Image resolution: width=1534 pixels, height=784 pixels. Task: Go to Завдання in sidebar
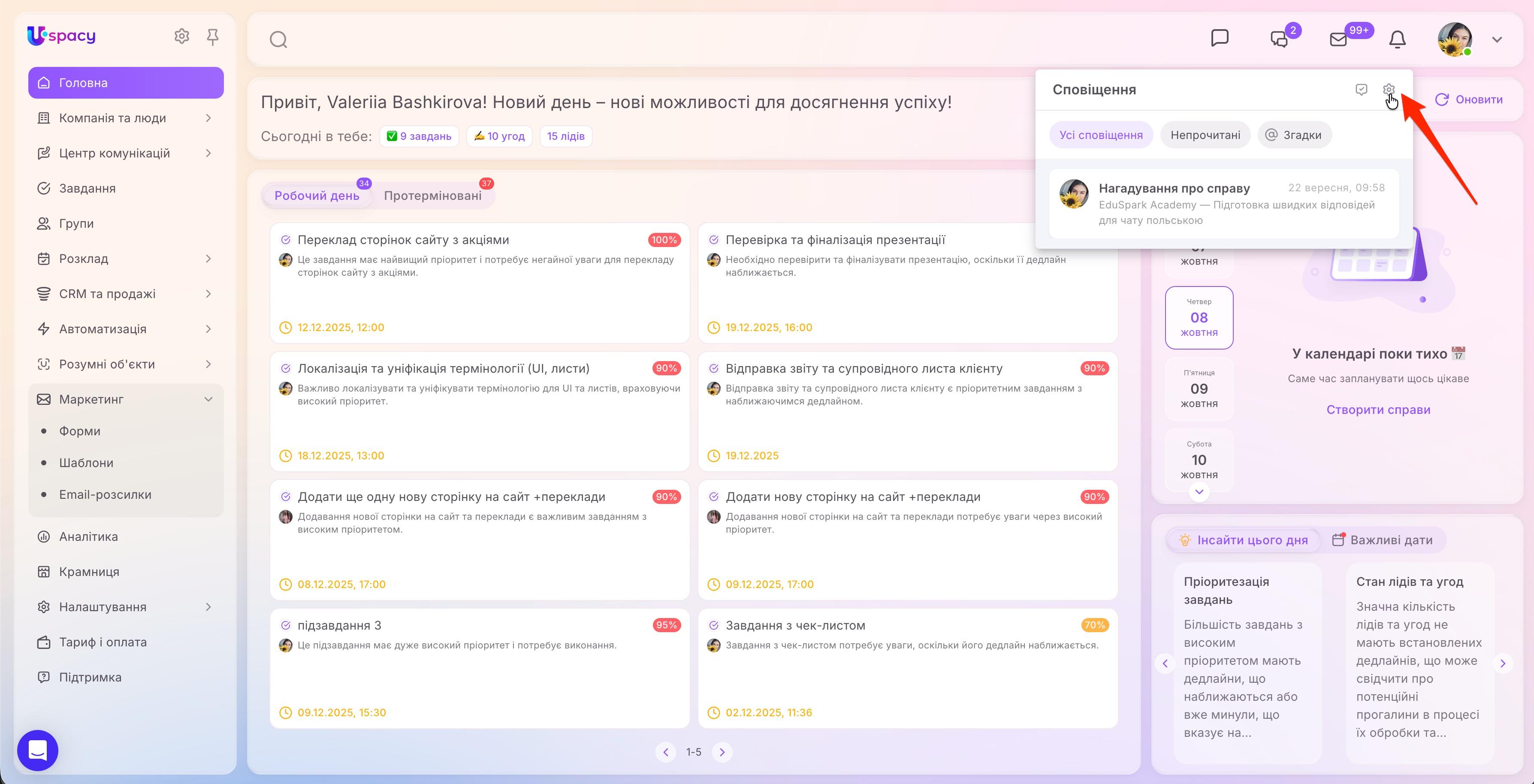tap(126, 188)
